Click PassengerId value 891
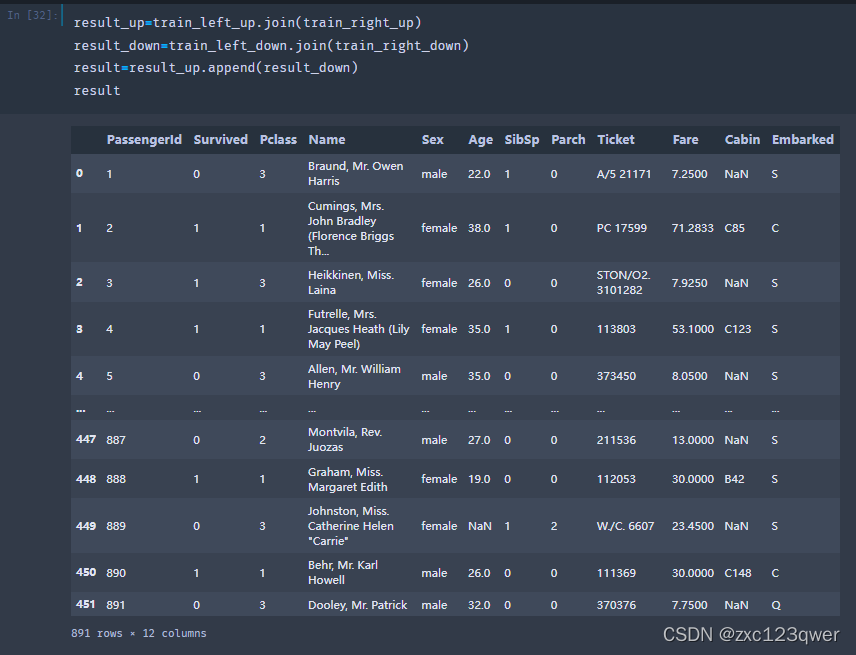Viewport: 856px width, 655px height. point(116,605)
